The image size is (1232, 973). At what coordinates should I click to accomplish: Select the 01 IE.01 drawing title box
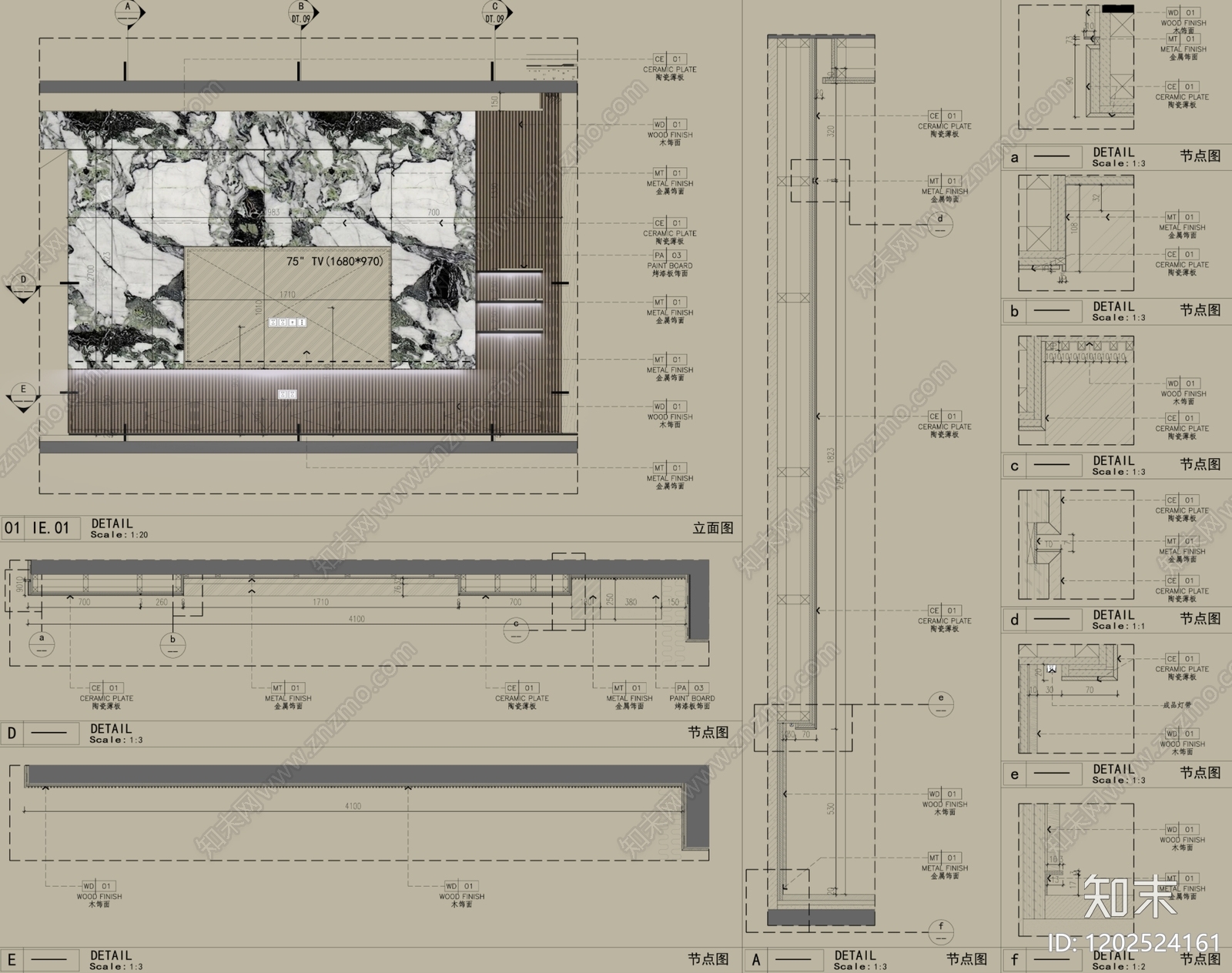41,528
